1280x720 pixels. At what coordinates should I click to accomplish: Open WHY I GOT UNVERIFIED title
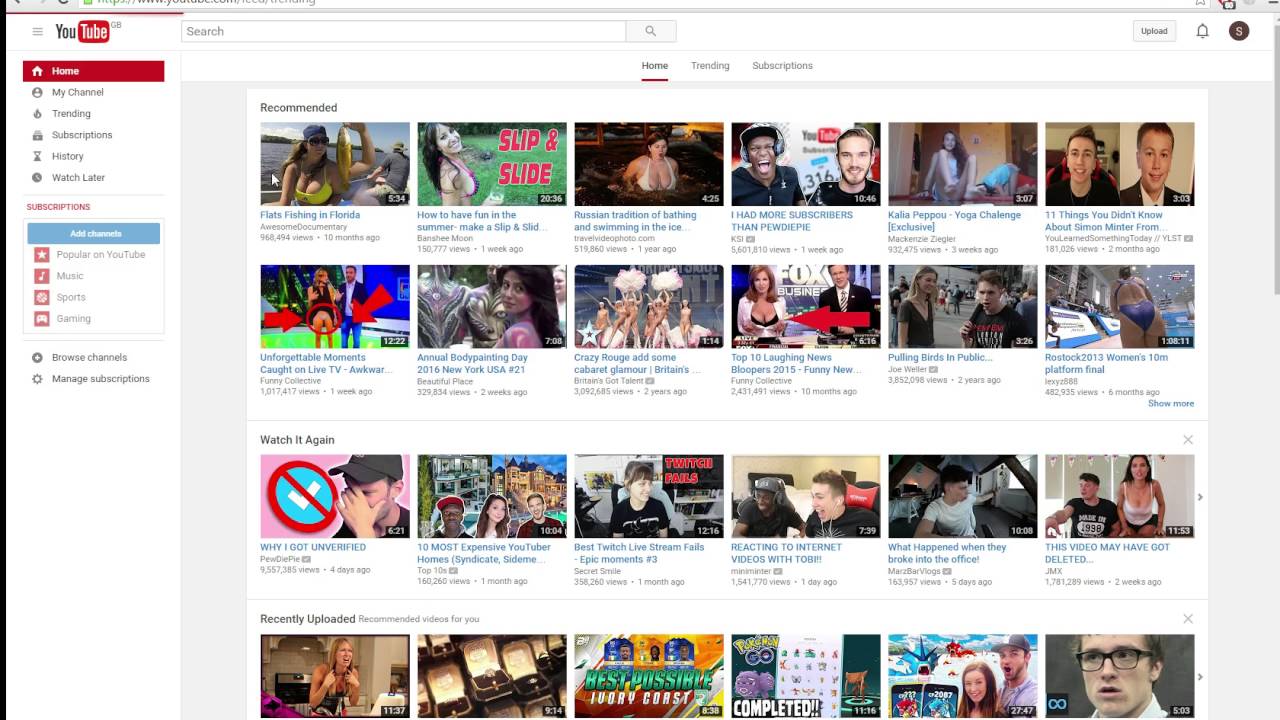(x=313, y=547)
